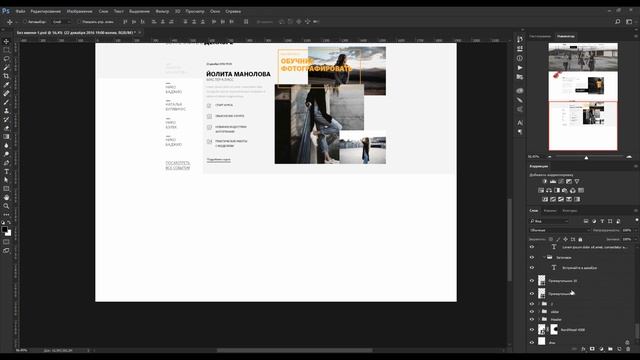Hide the Прямоугольник 20 layer

(532, 281)
